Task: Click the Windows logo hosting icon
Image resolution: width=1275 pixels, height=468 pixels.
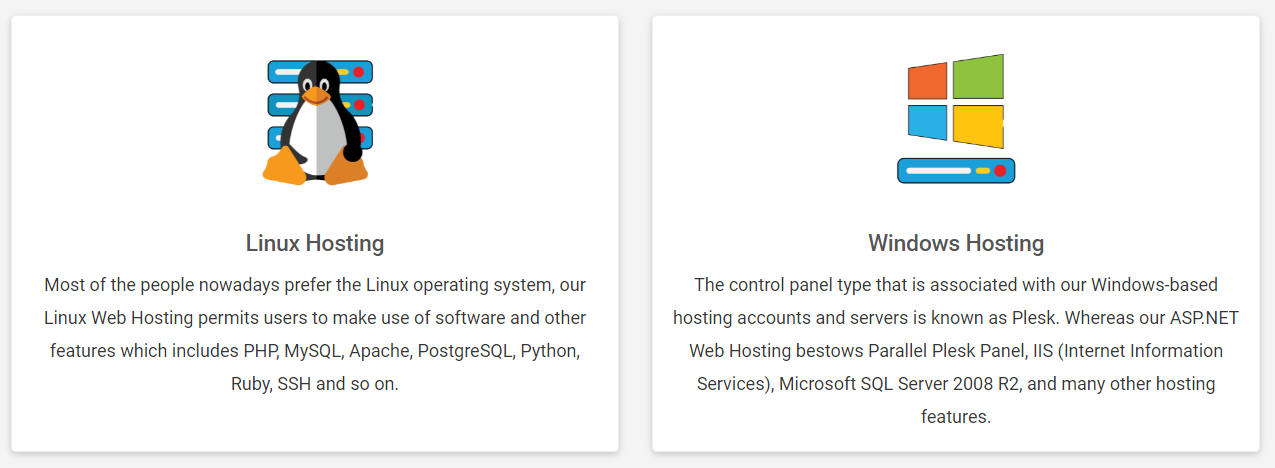Action: (x=956, y=118)
